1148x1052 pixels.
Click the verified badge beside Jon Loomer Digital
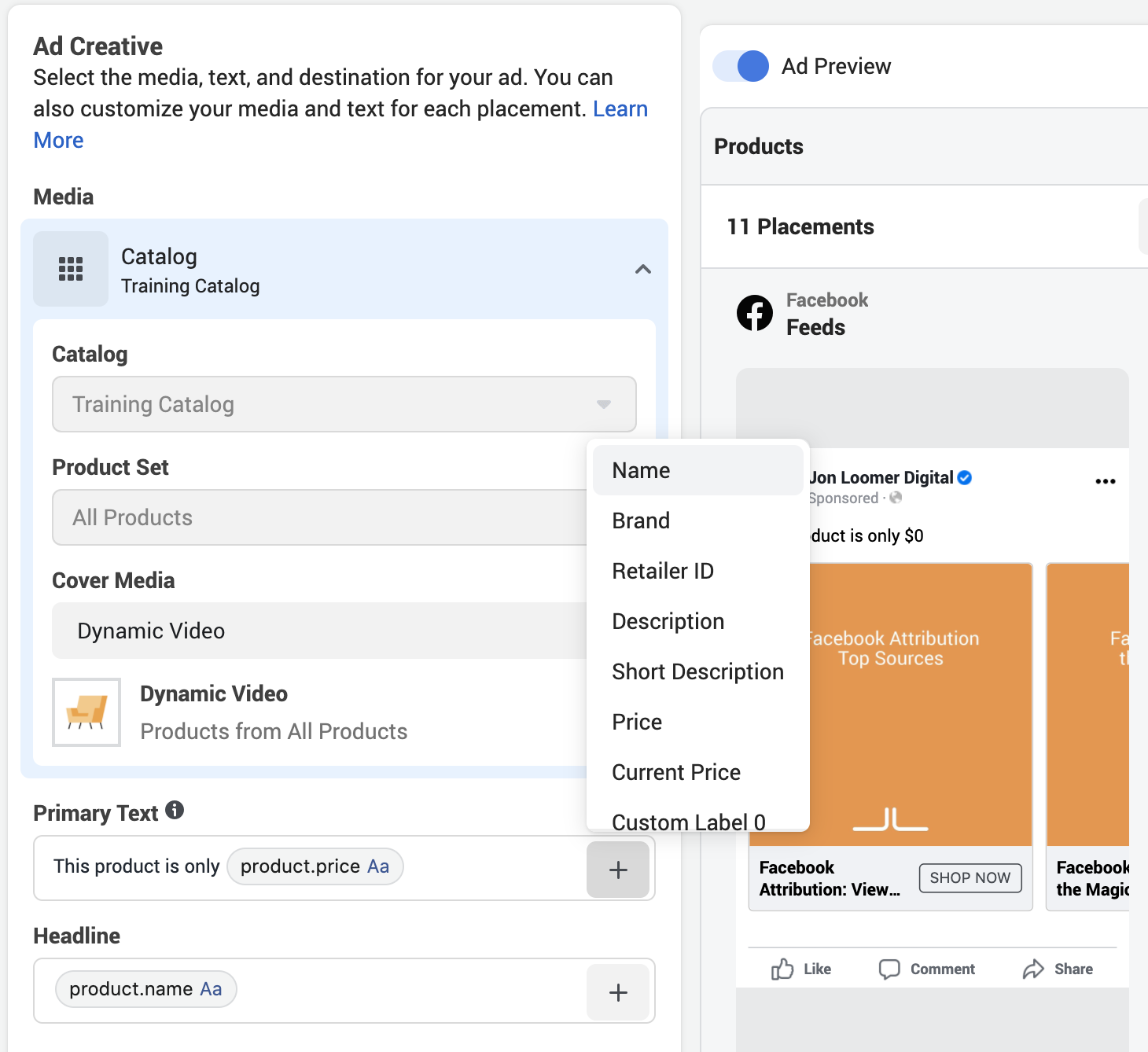(x=965, y=477)
